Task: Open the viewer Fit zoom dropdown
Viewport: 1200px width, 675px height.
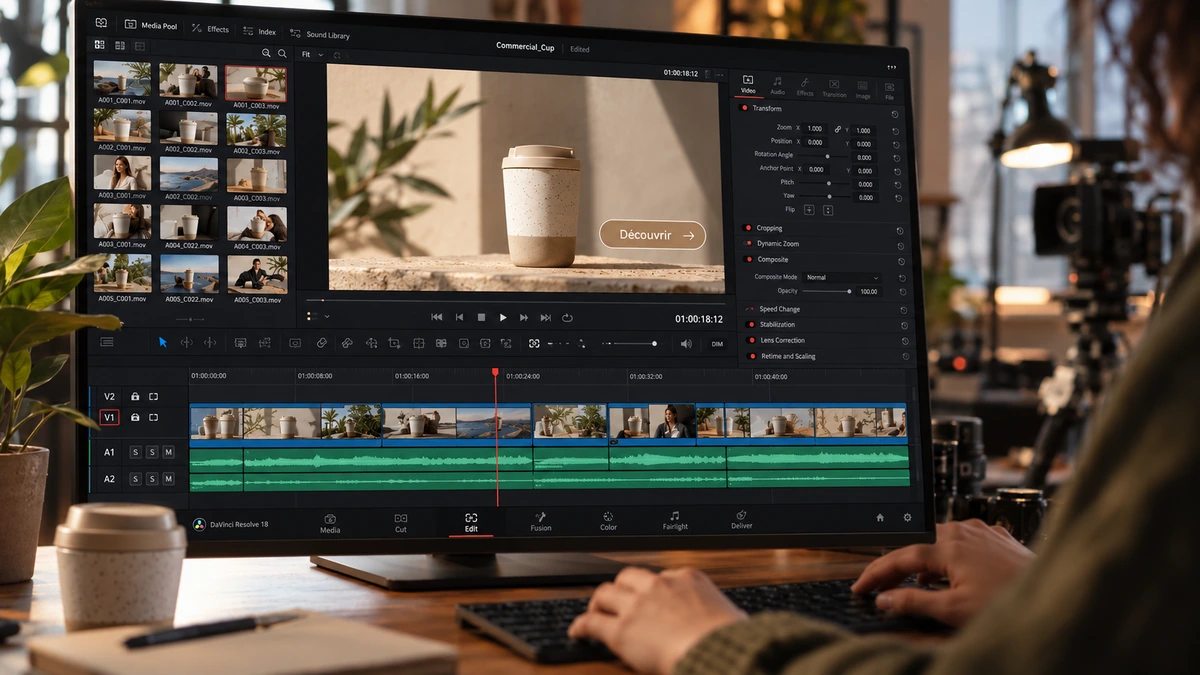Action: [x=313, y=54]
